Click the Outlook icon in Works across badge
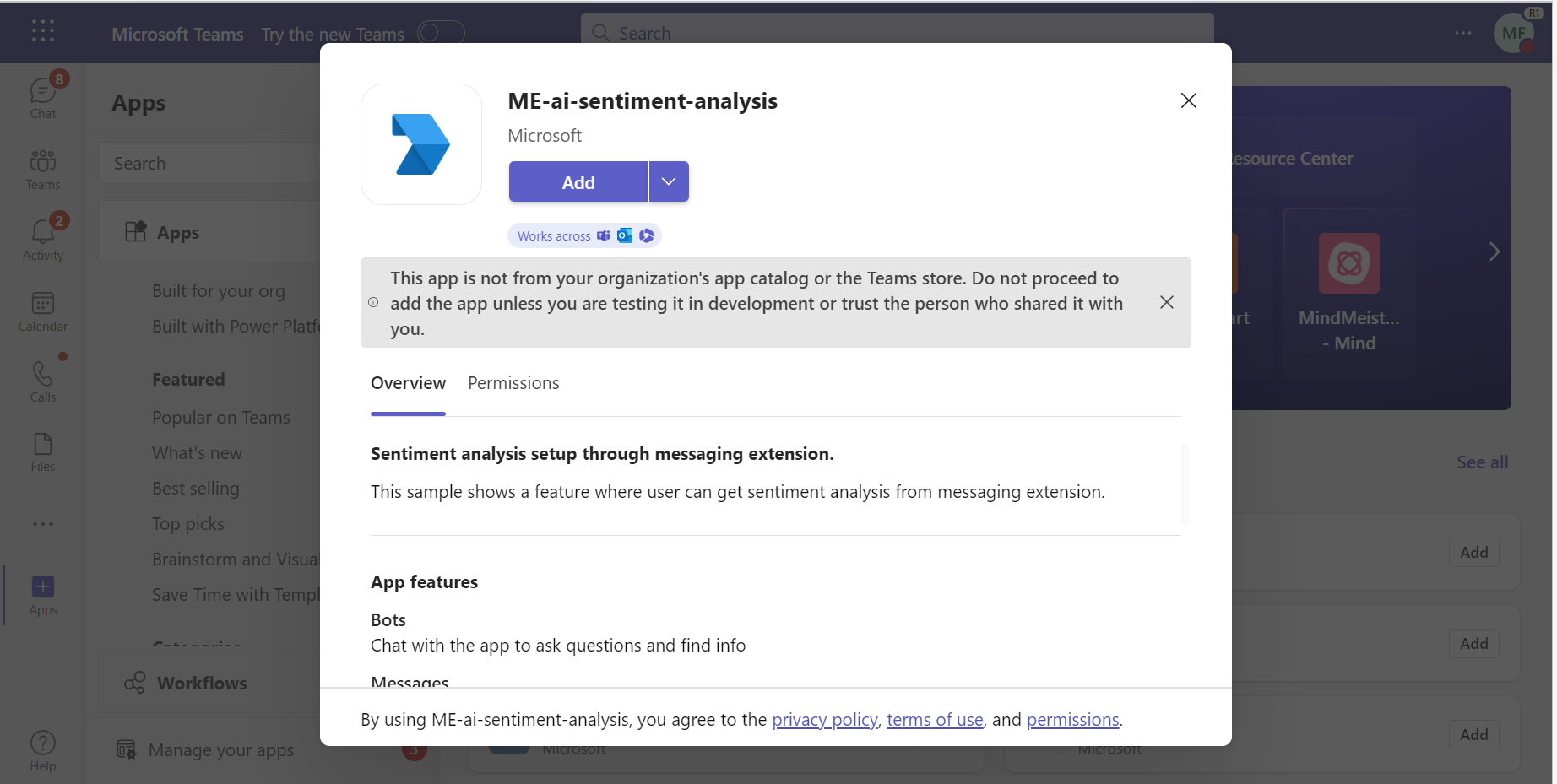 pos(625,235)
